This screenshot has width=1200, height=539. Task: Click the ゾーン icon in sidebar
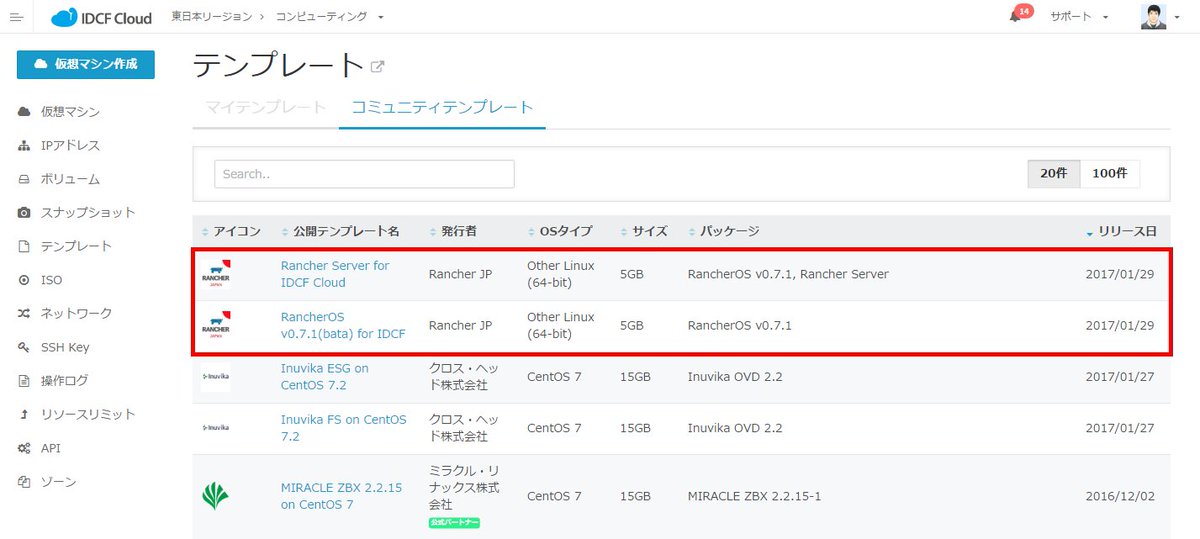coord(24,482)
